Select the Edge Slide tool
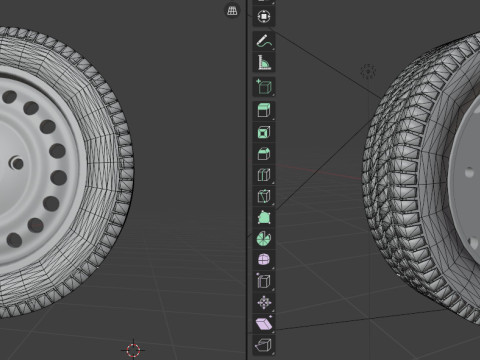The height and width of the screenshot is (360, 480). [264, 281]
